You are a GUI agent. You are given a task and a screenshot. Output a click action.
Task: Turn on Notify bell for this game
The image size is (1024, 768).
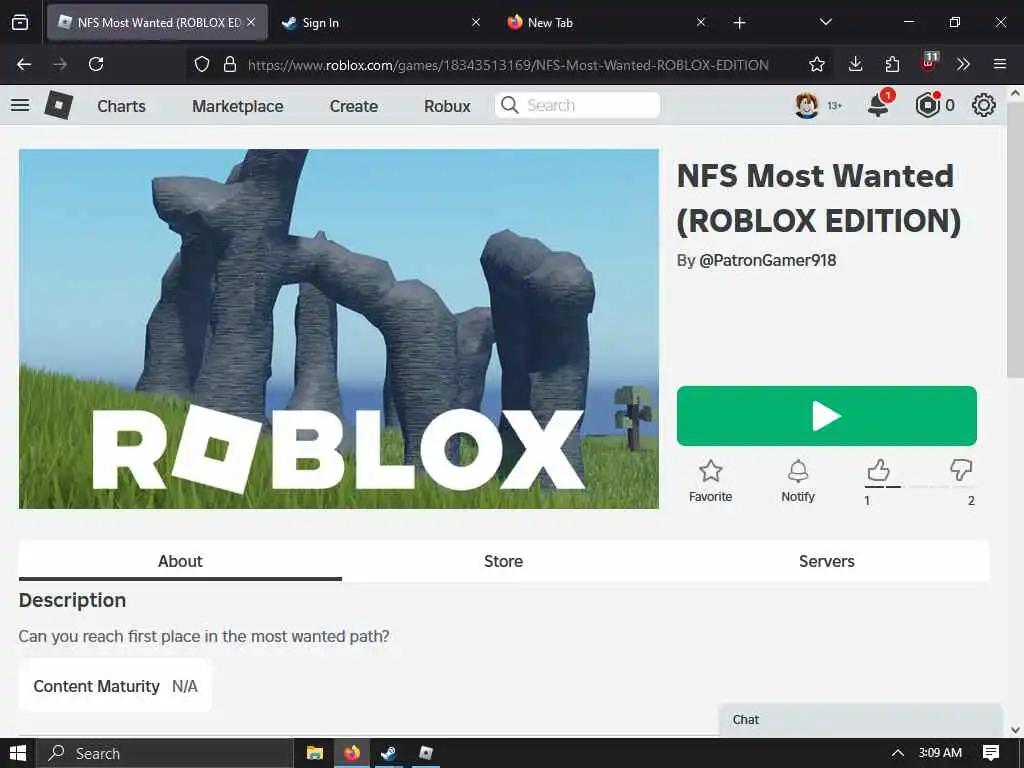tap(798, 470)
